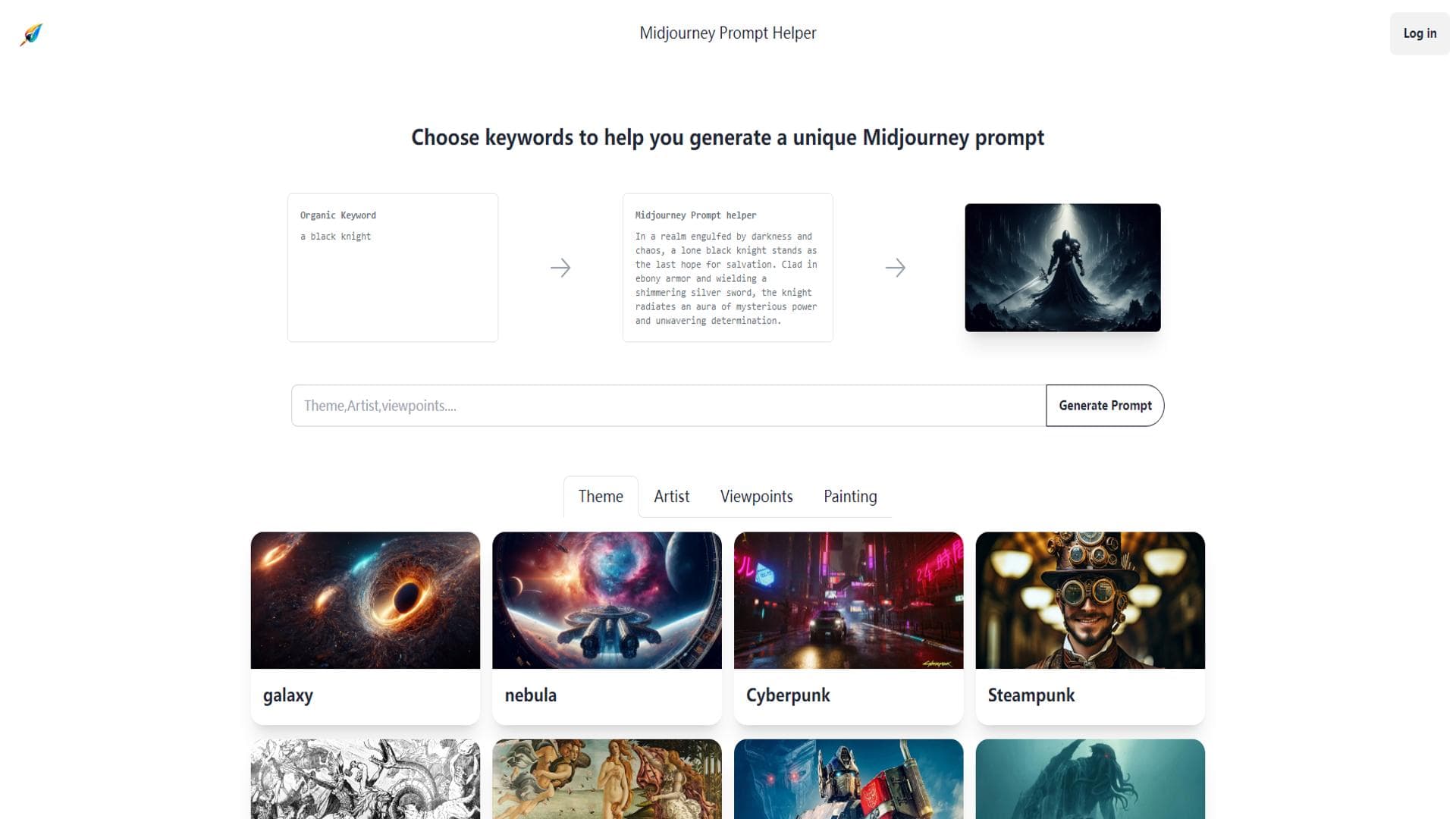Image resolution: width=1456 pixels, height=819 pixels.
Task: Open the Log in button
Action: pos(1420,33)
